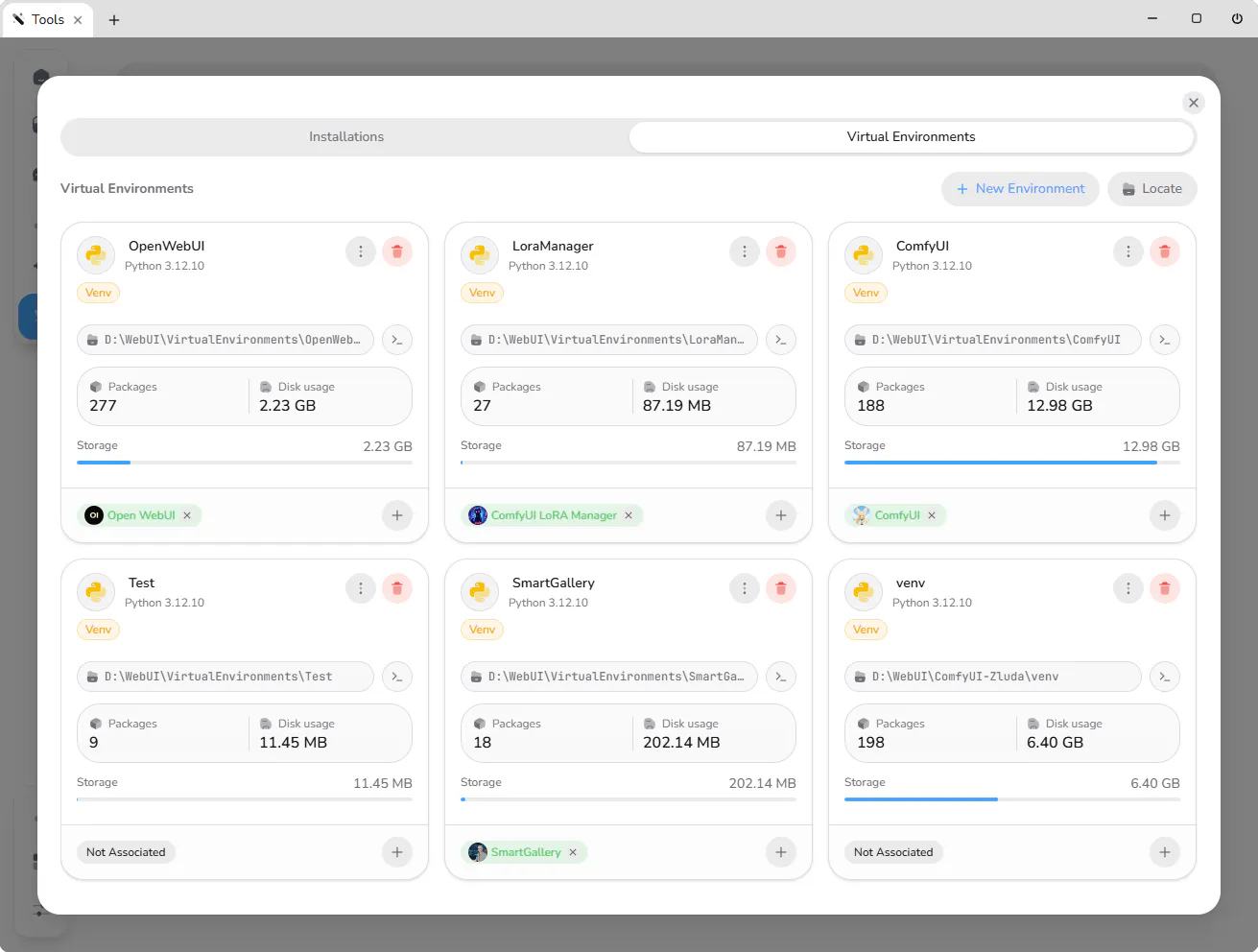The height and width of the screenshot is (952, 1258).
Task: Open terminal for ComfyUI environment
Action: pyautogui.click(x=1165, y=340)
